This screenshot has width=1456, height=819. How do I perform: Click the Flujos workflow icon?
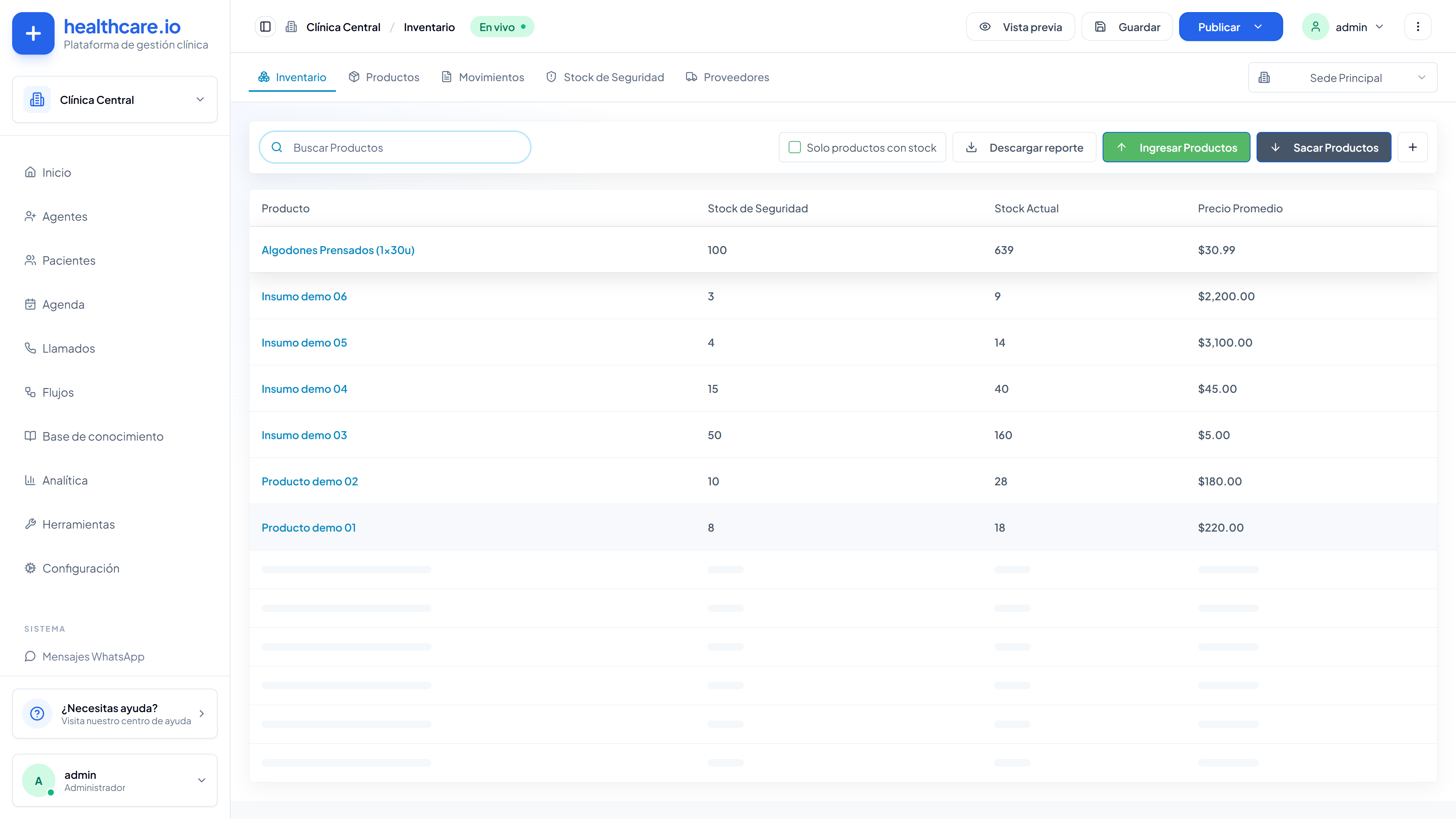(30, 392)
